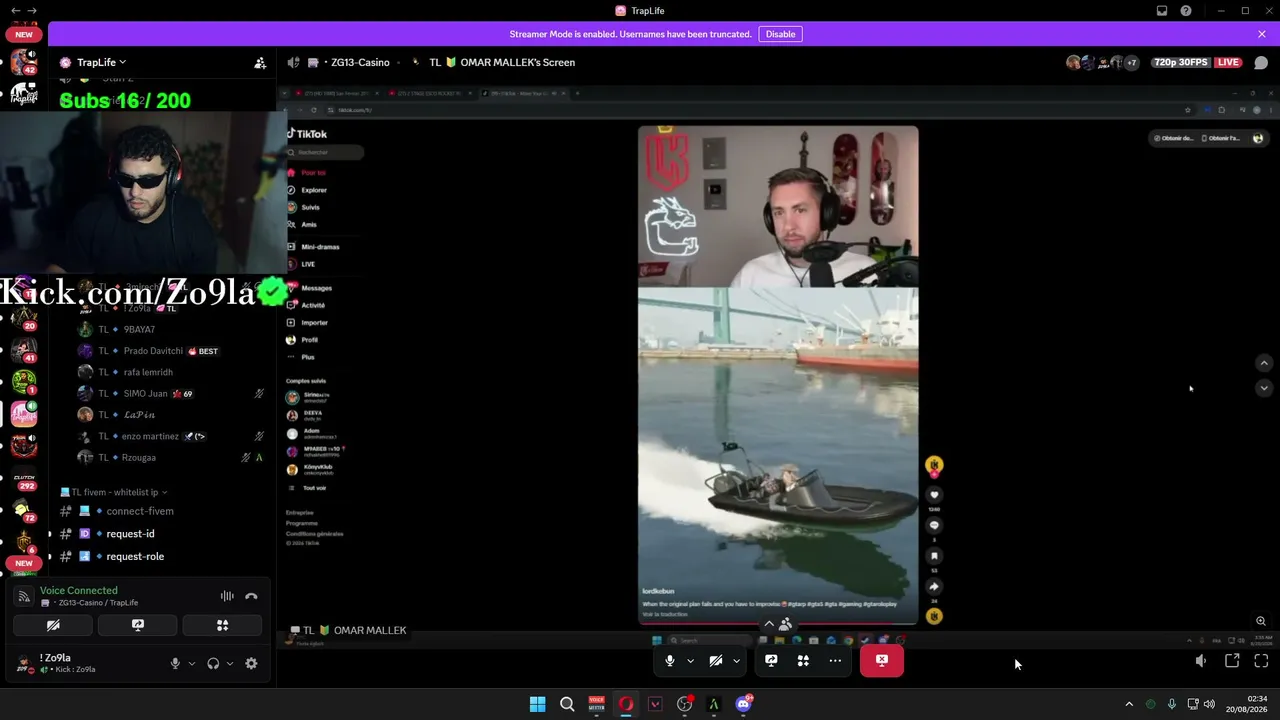Open the Inbox icon in title bar

[x=1162, y=11]
